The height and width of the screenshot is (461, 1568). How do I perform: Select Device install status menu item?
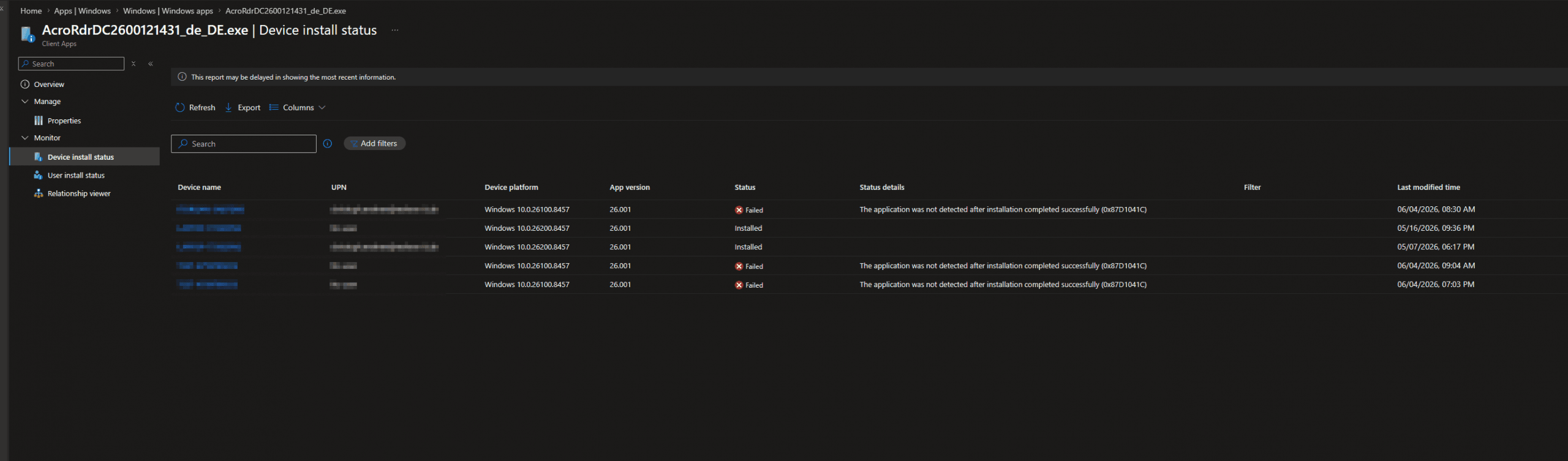pos(85,157)
